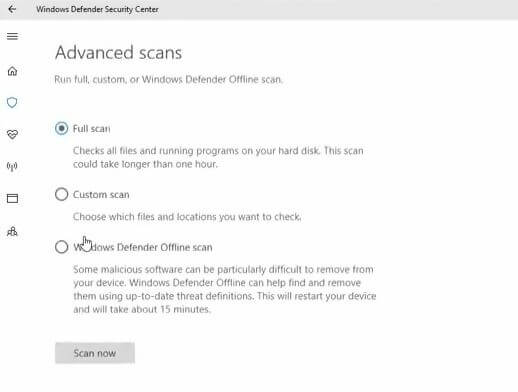Click the Custom scan label text
This screenshot has height=392, width=518.
[101, 195]
